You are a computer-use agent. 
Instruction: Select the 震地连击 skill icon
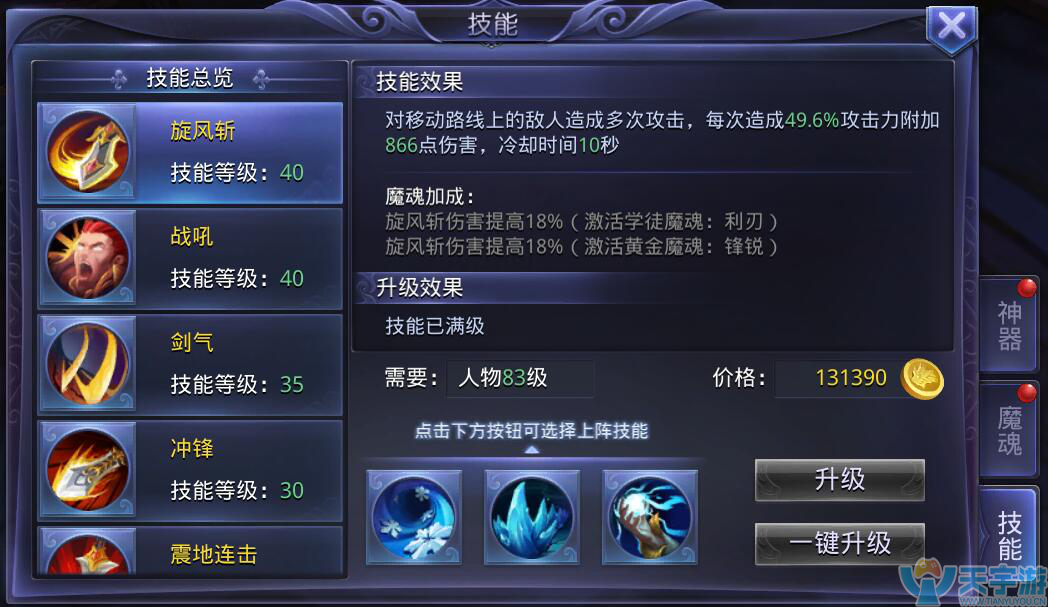[x=88, y=554]
